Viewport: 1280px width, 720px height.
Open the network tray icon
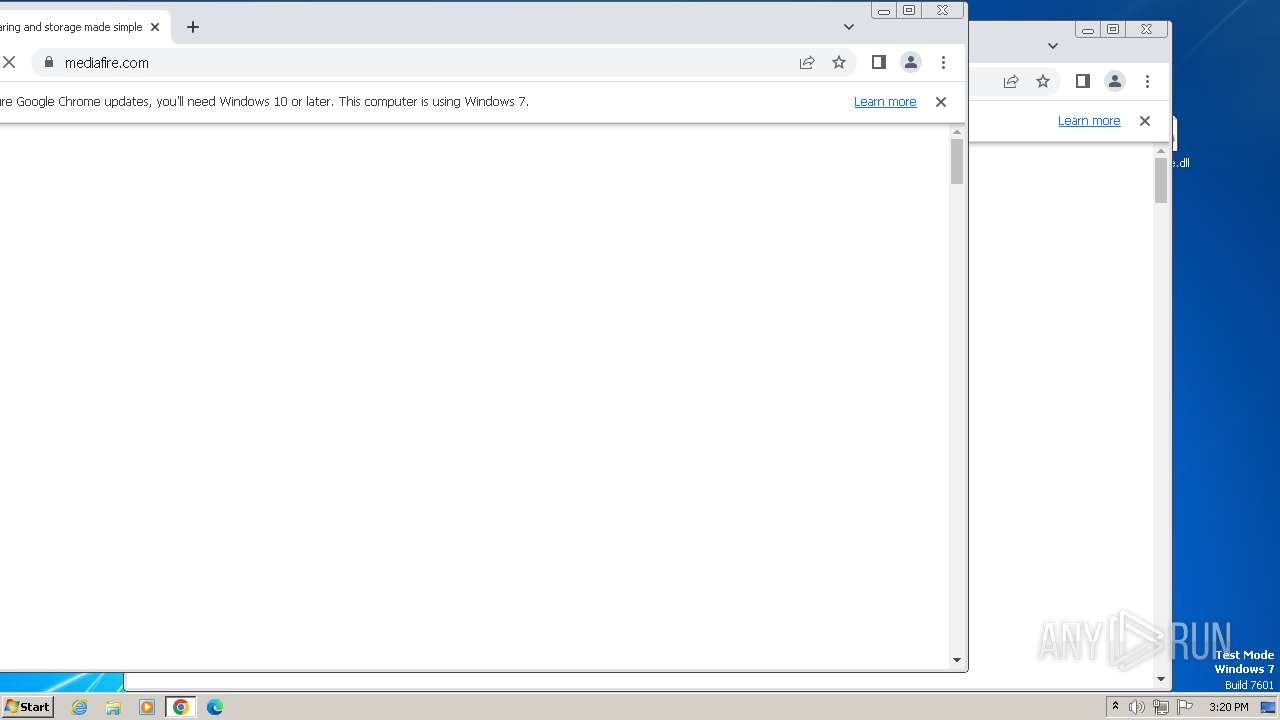tap(1161, 707)
